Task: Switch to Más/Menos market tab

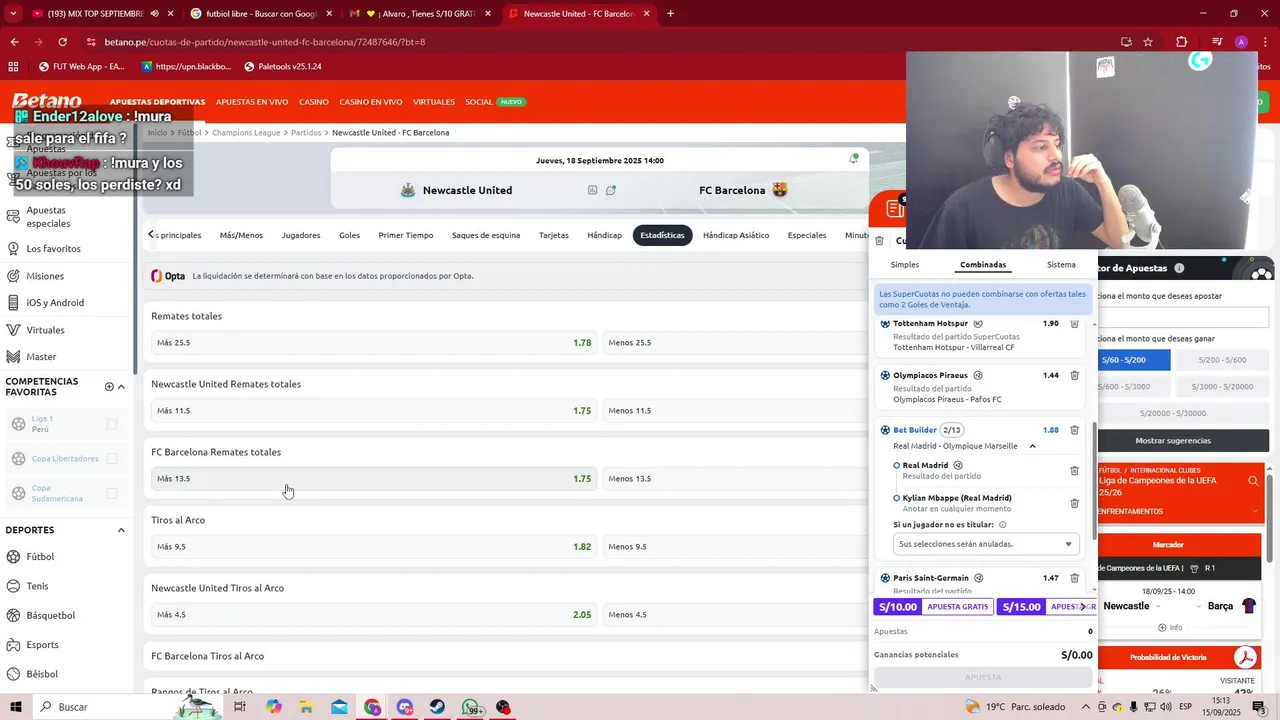Action: click(x=241, y=235)
